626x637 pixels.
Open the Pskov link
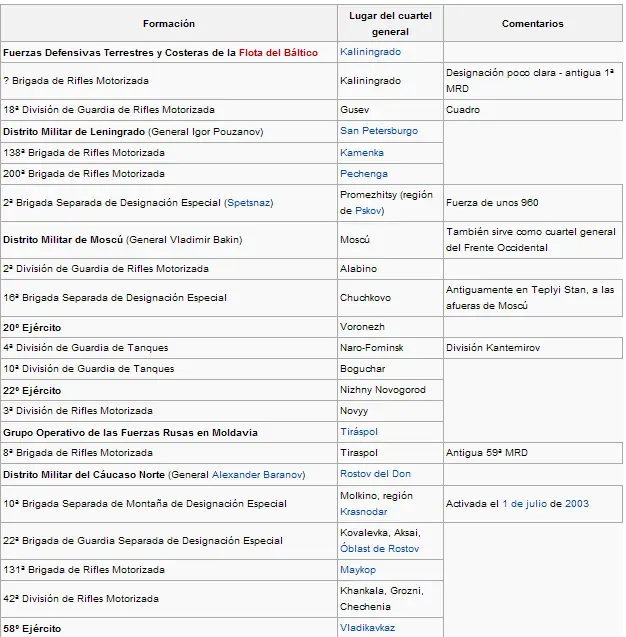click(367, 211)
